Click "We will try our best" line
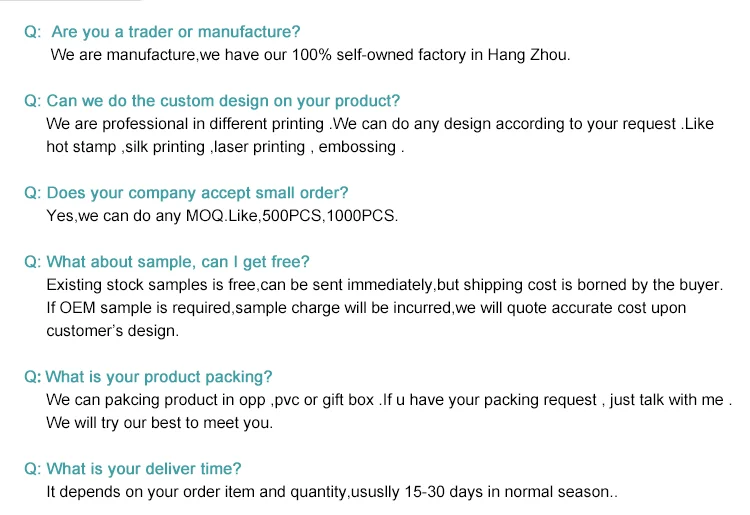Image resolution: width=750 pixels, height=515 pixels. tap(159, 423)
